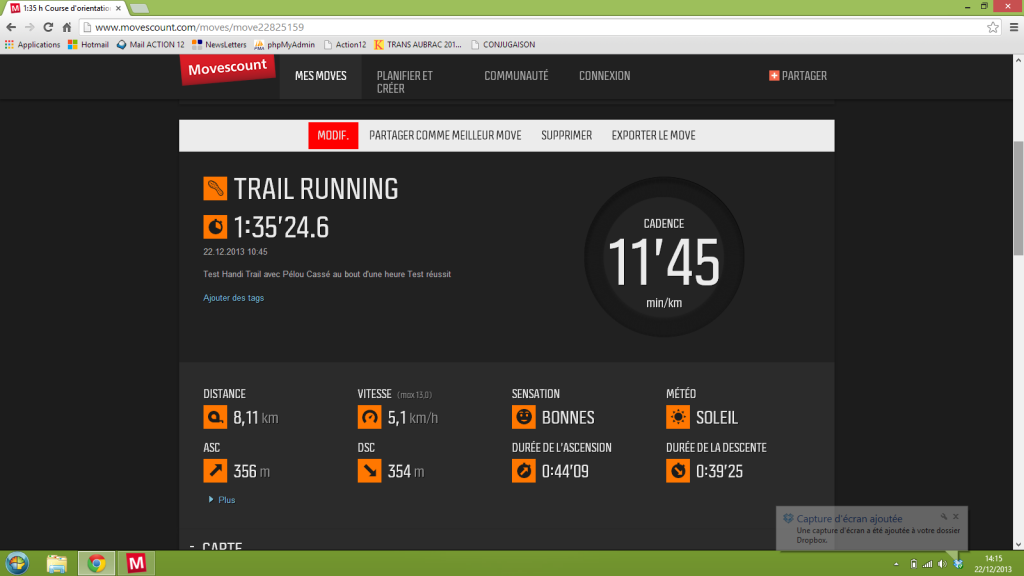Click the Modif. button
The width and height of the screenshot is (1024, 576).
(333, 135)
